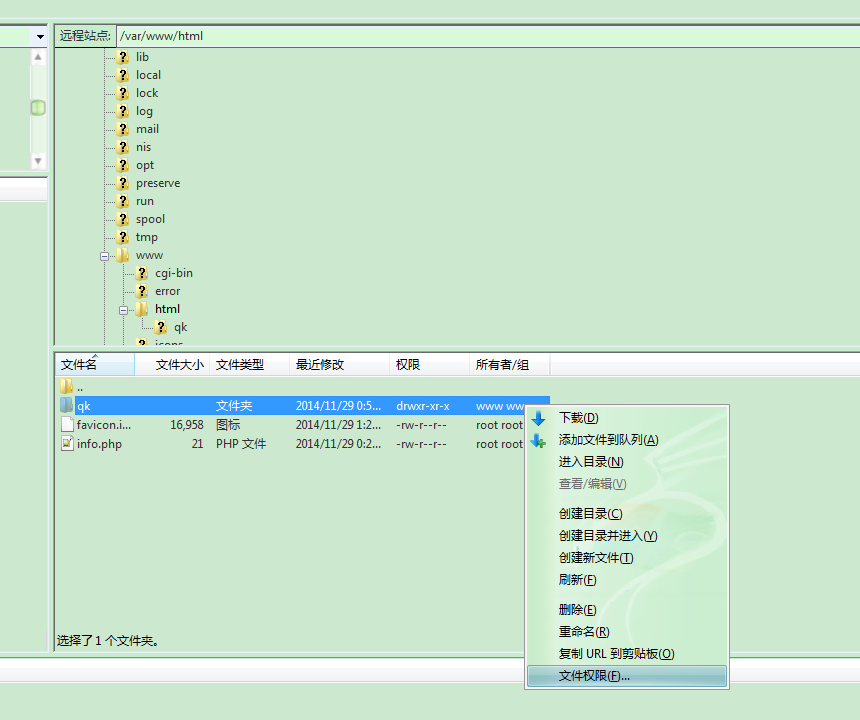860x720 pixels.
Task: Click the 'preserve' folder icon
Action: (x=123, y=183)
